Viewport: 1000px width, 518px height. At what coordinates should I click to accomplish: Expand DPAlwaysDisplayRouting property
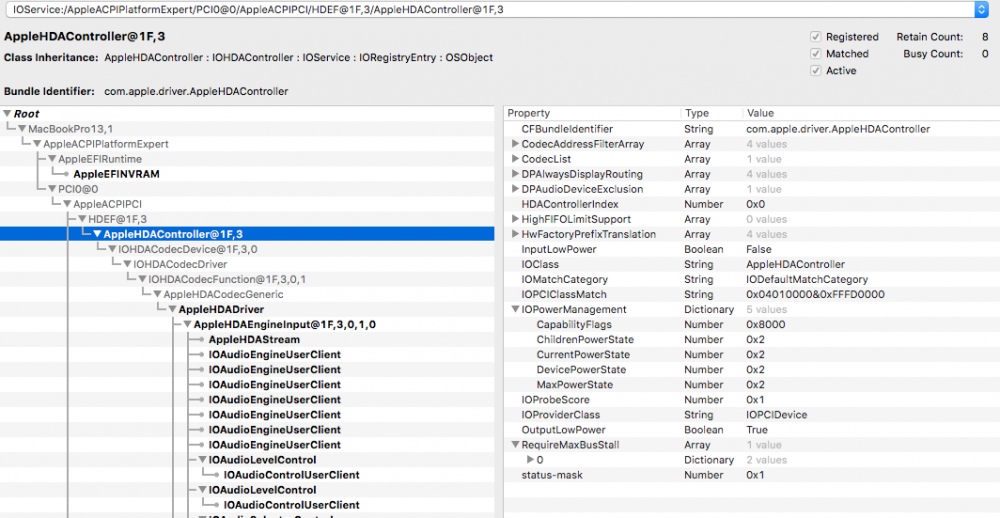(x=515, y=174)
